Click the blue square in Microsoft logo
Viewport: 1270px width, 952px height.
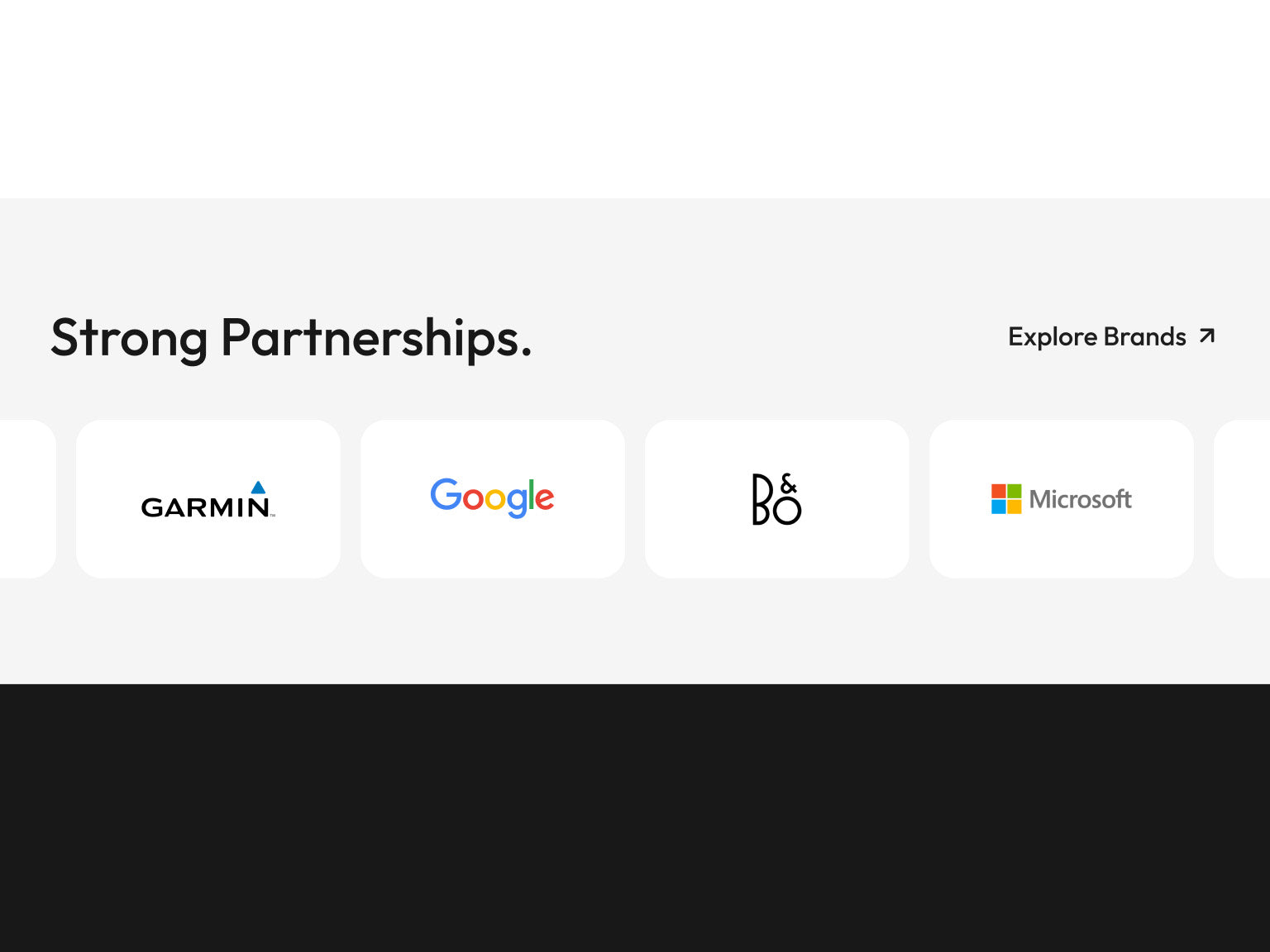click(x=999, y=507)
